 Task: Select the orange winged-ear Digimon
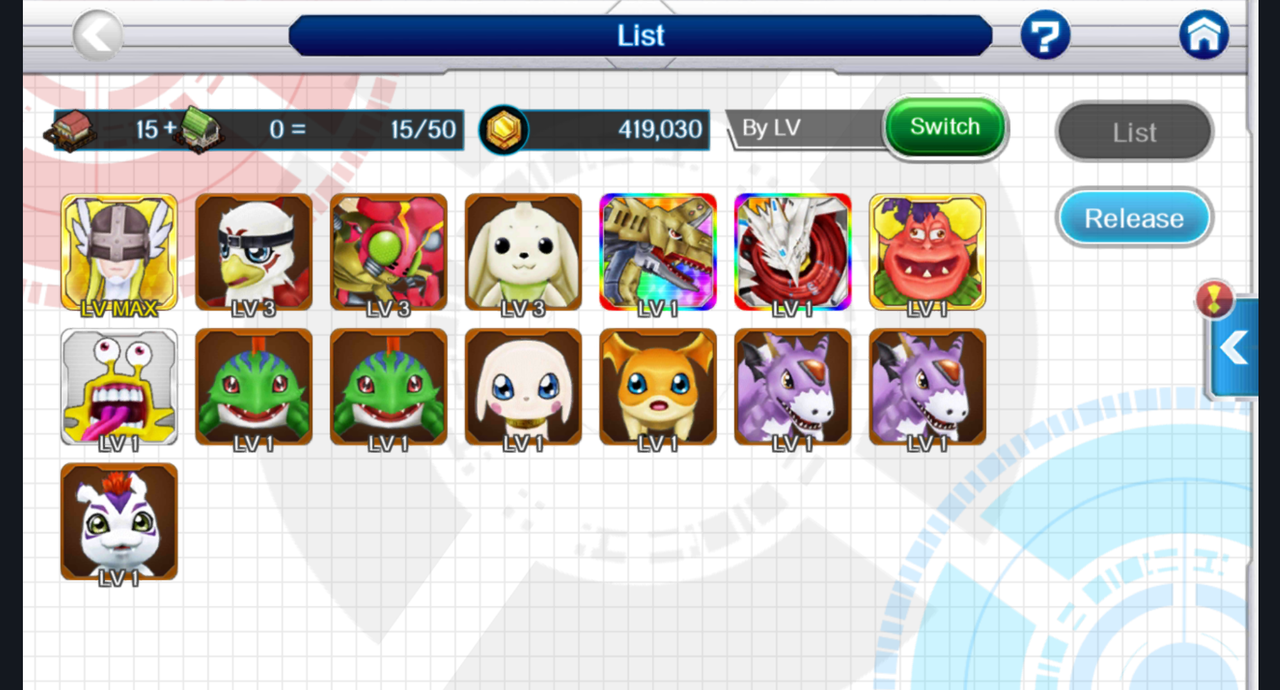(658, 388)
